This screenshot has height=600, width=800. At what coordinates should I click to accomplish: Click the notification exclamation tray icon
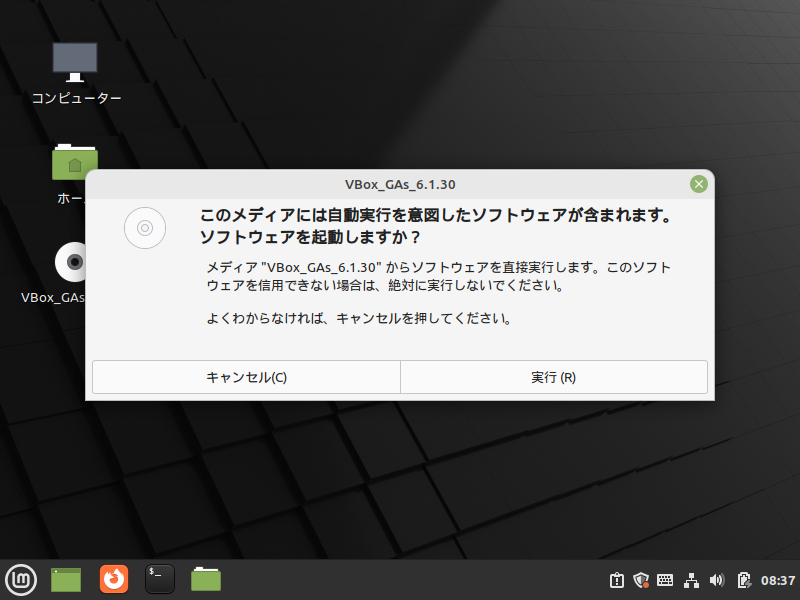point(616,580)
